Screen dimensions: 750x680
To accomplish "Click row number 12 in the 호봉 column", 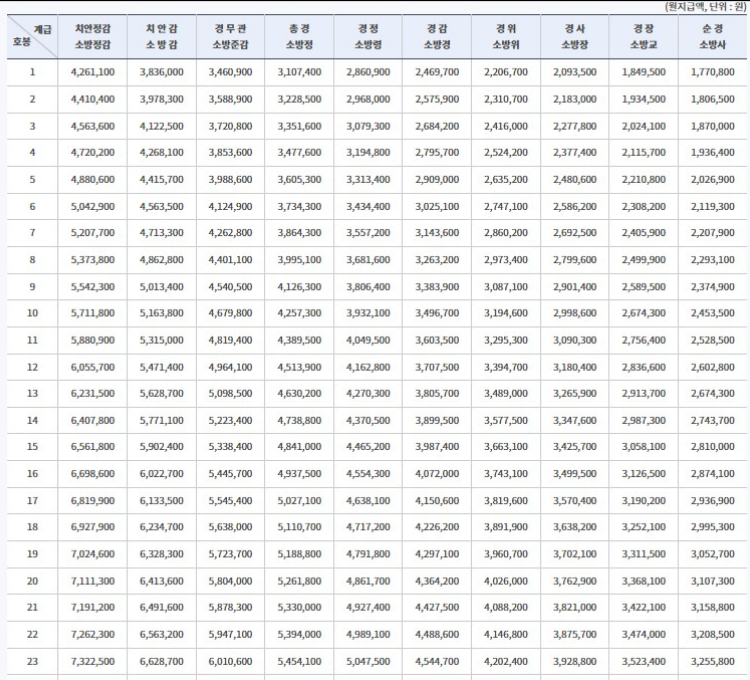I will click(x=32, y=368).
